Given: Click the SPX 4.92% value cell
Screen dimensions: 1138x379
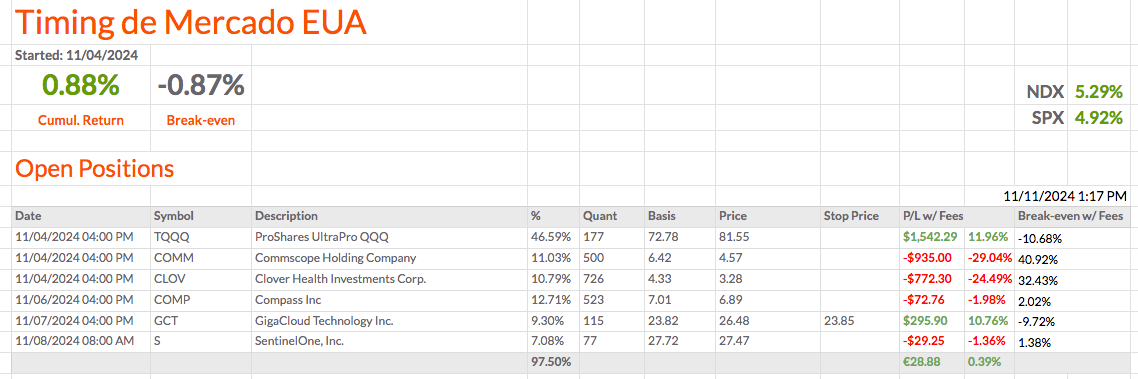Looking at the screenshot, I should pos(1096,117).
